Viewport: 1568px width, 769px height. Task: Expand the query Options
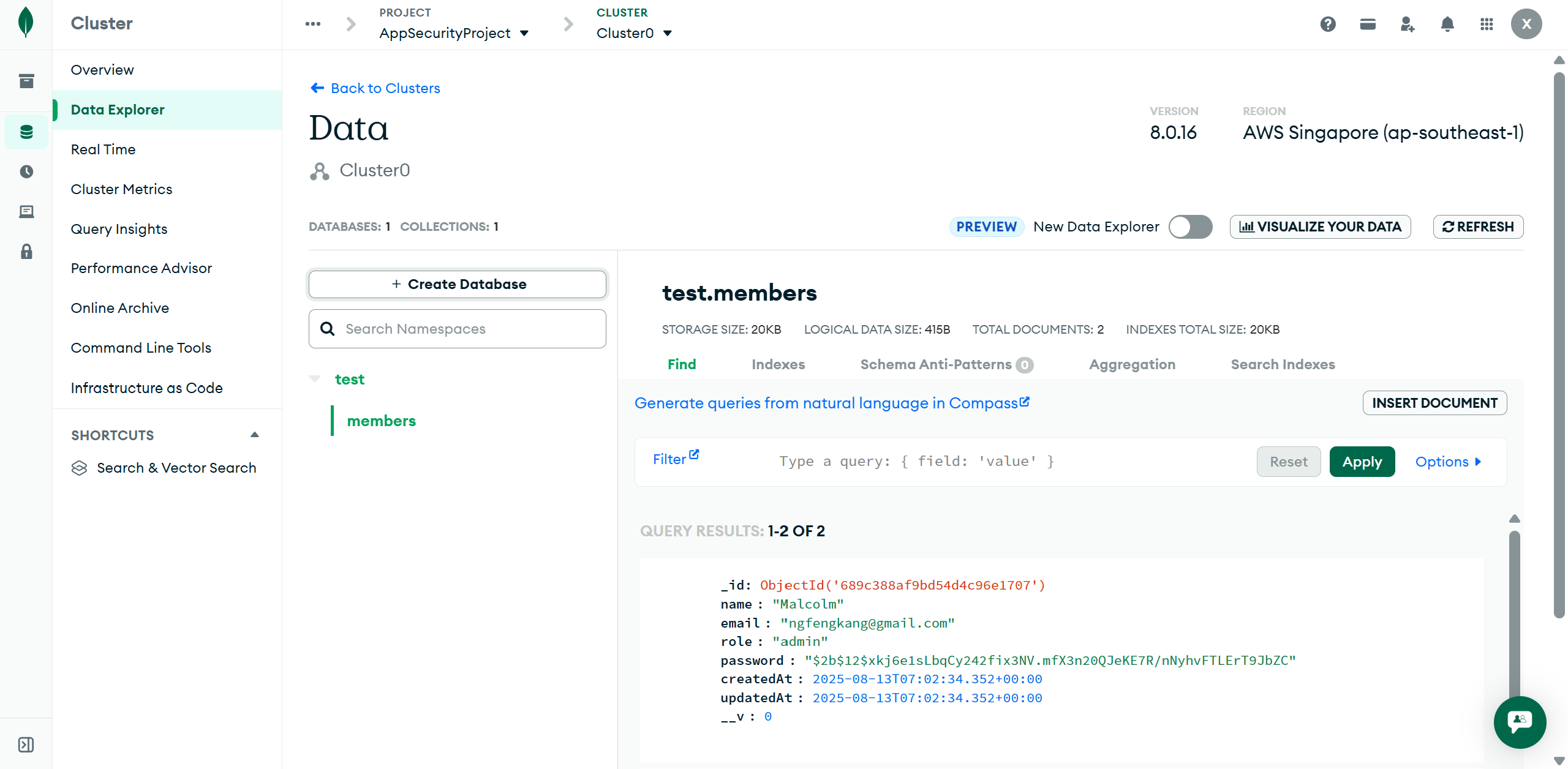click(1449, 462)
